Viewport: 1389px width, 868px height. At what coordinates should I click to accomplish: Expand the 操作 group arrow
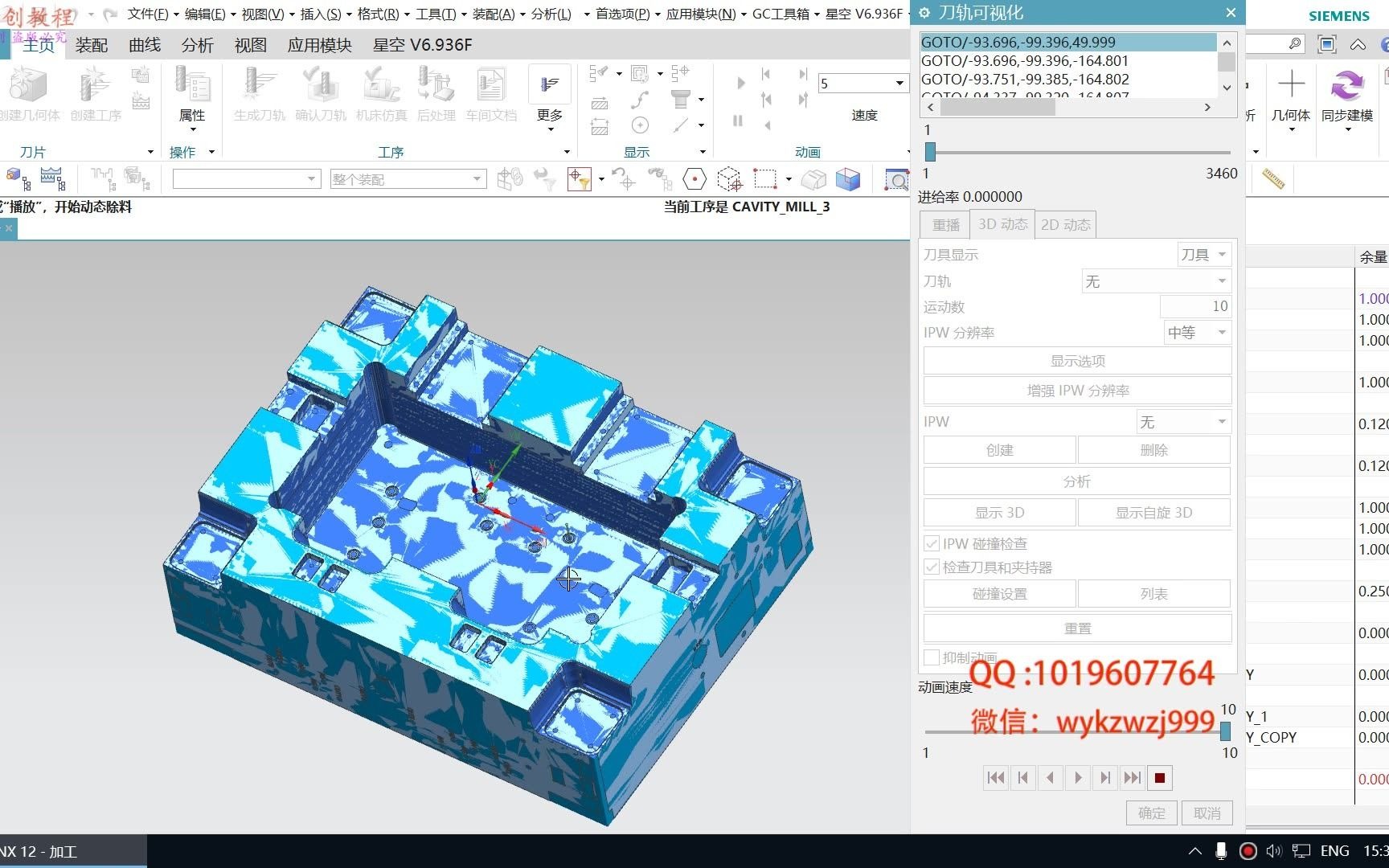211,152
